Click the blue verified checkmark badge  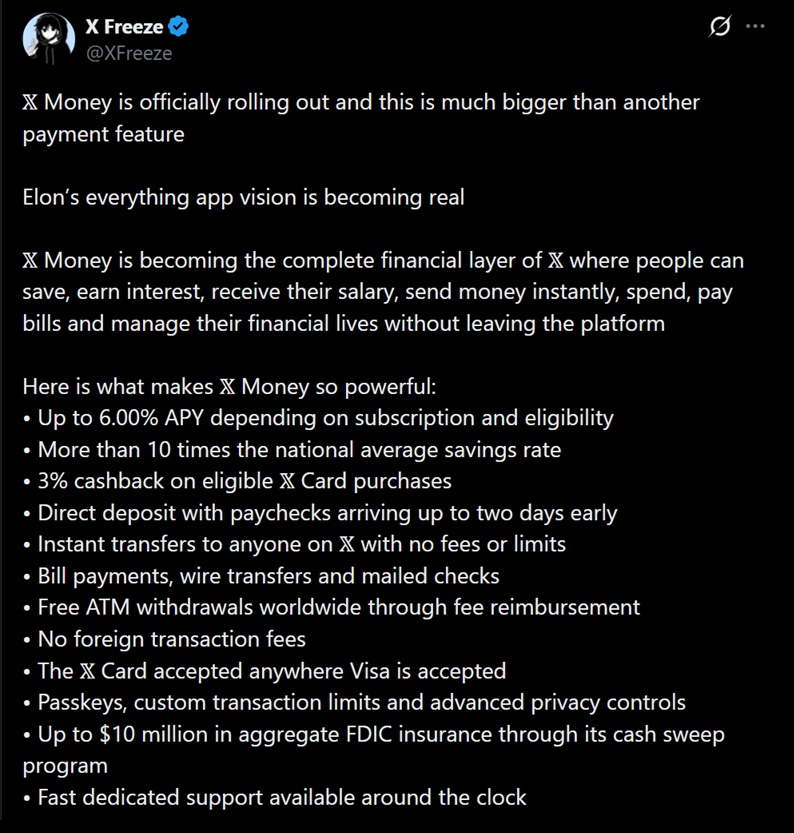(x=178, y=27)
